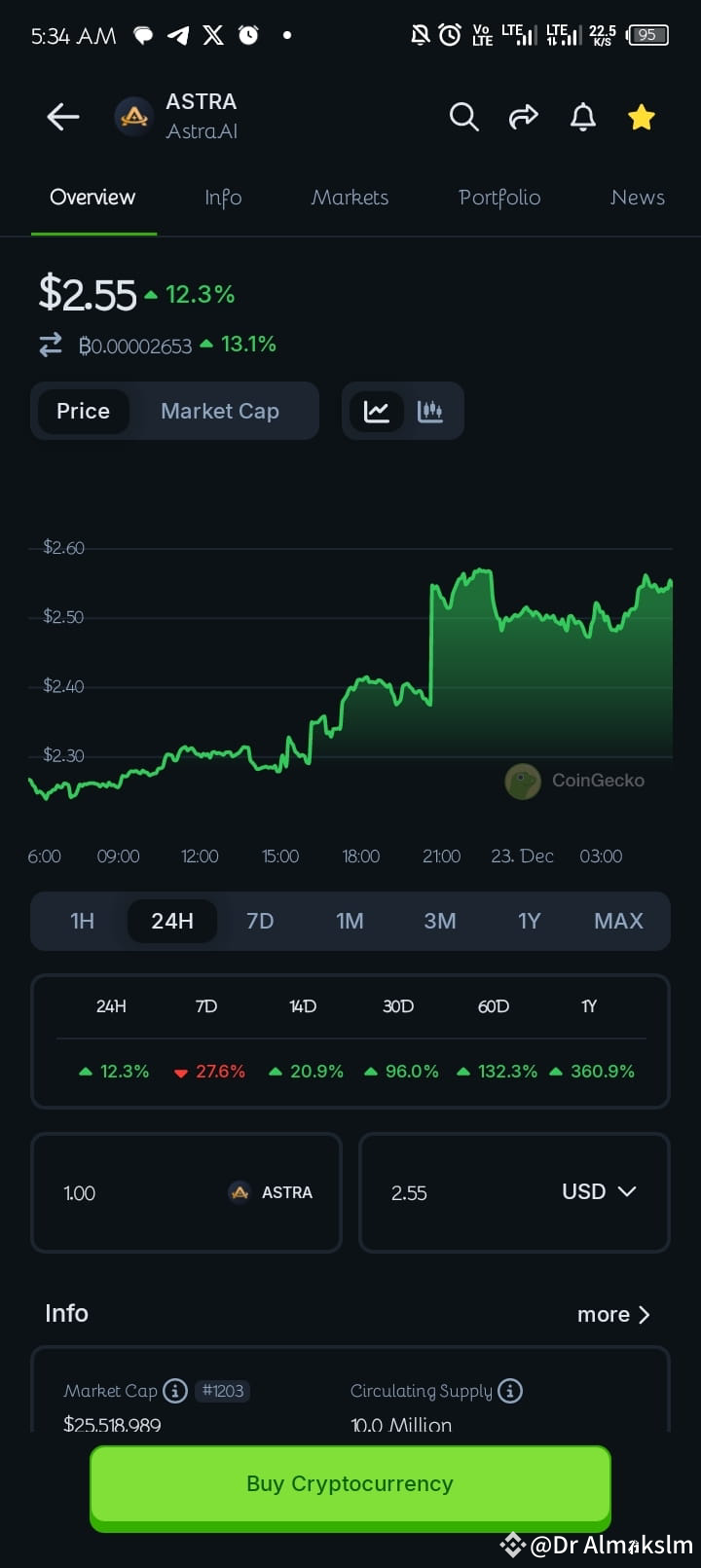Select the 7D chart range
701x1568 pixels.
pyautogui.click(x=260, y=921)
